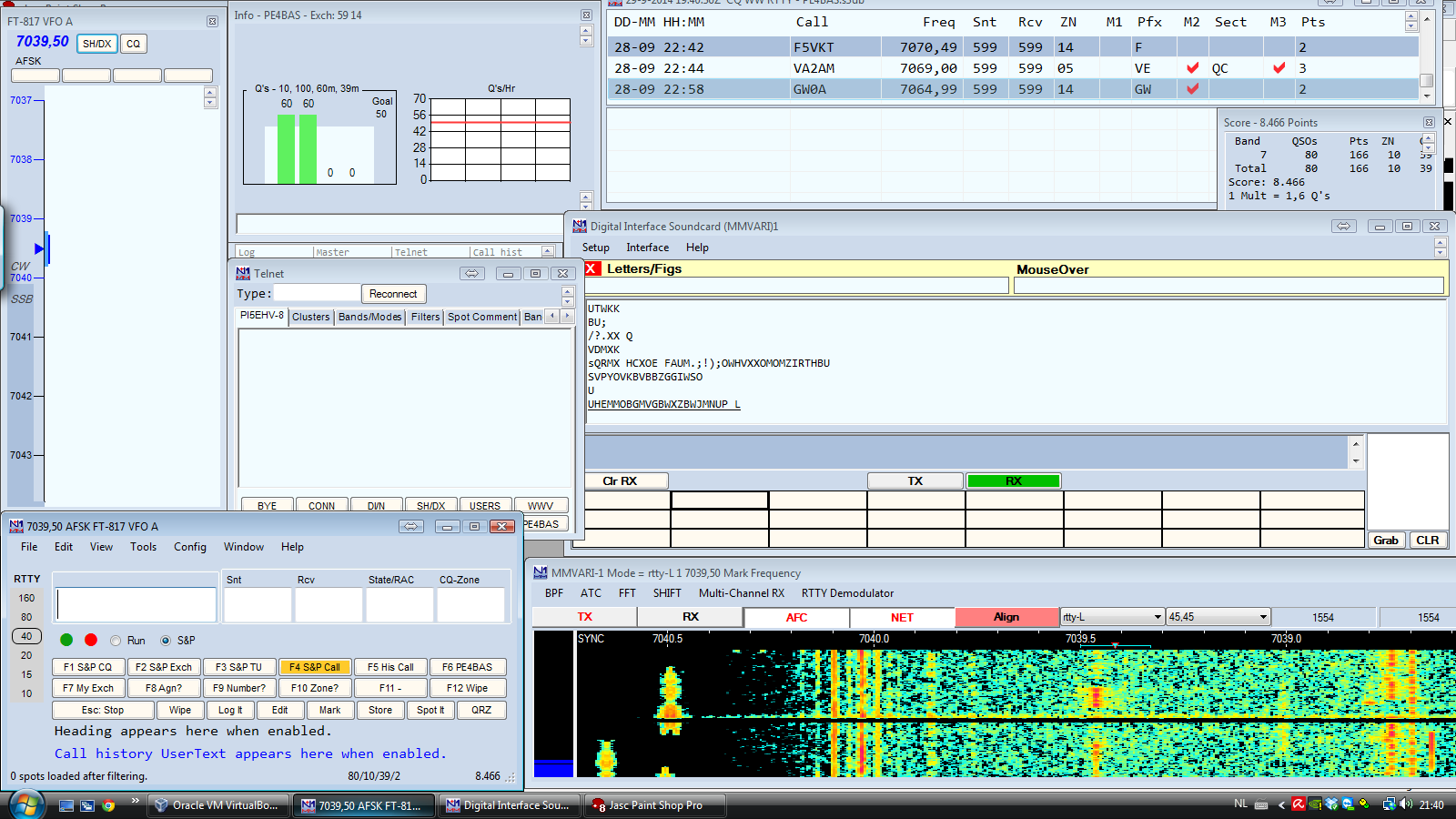This screenshot has height=819, width=1456.
Task: Select the Run radio button
Action: click(116, 641)
